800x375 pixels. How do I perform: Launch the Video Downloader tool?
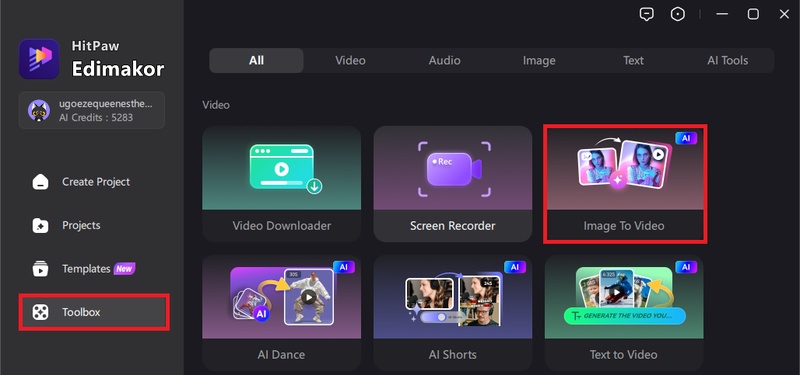click(x=282, y=184)
